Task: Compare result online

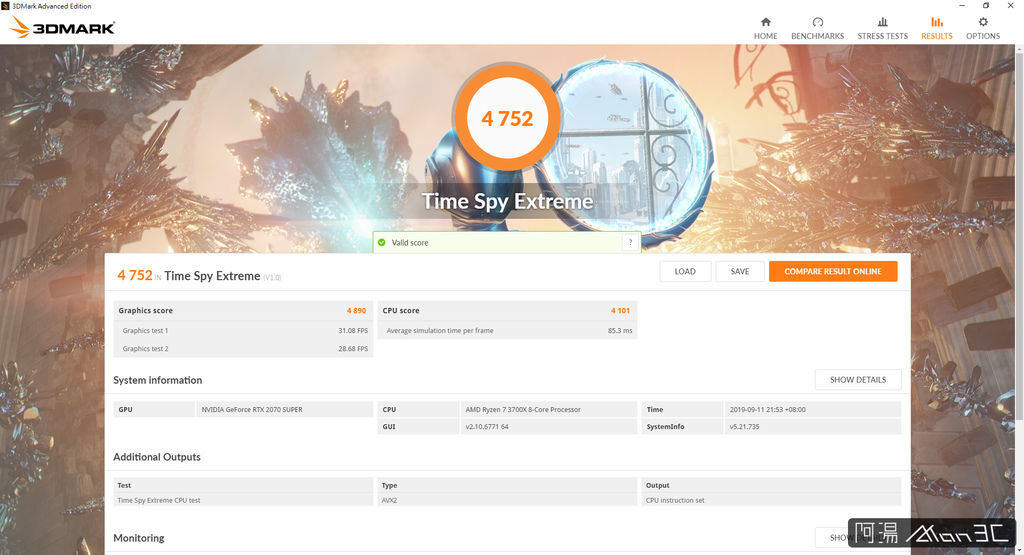Action: pos(833,272)
